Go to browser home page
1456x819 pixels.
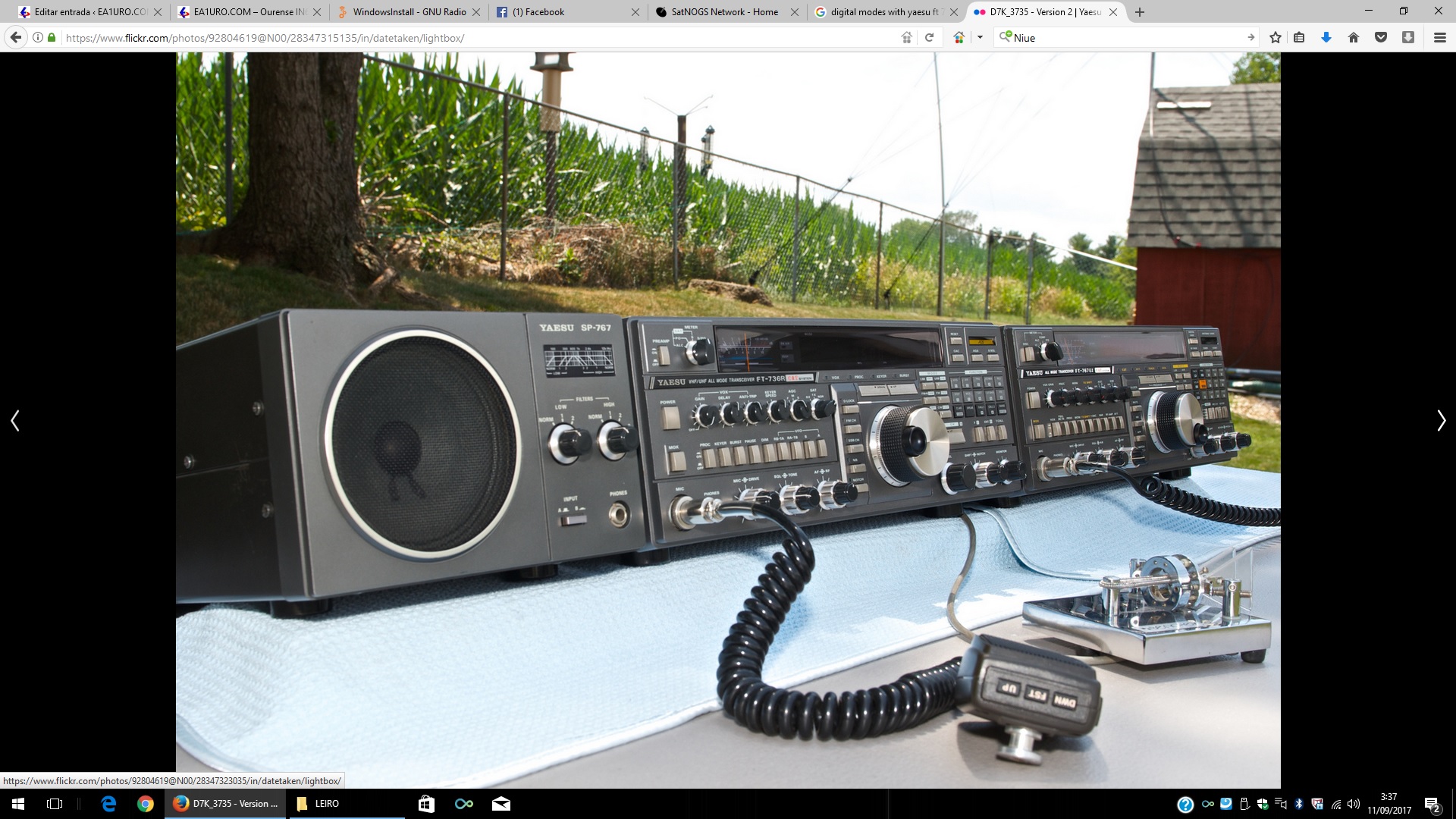point(1354,37)
